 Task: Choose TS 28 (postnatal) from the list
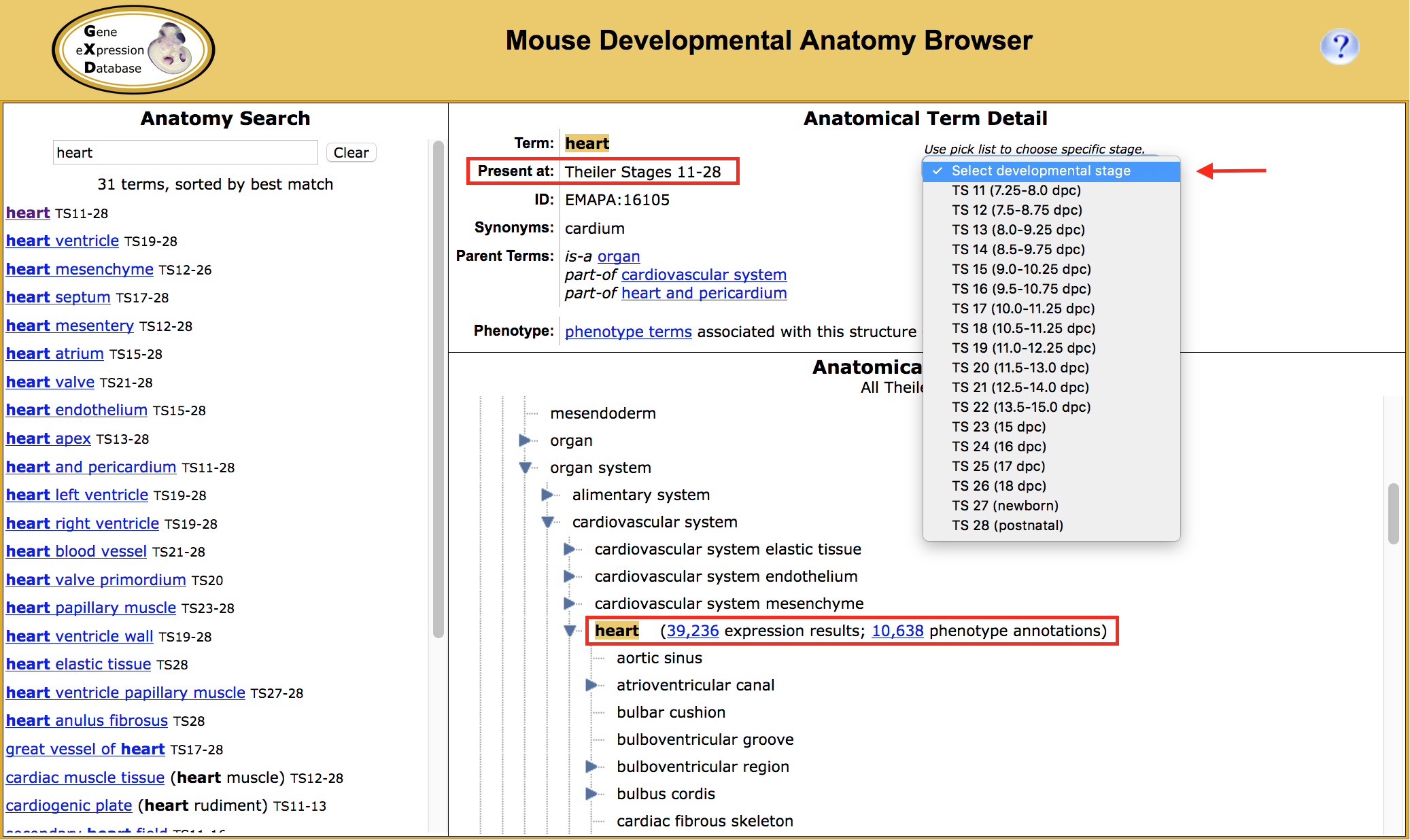pyautogui.click(x=1007, y=525)
